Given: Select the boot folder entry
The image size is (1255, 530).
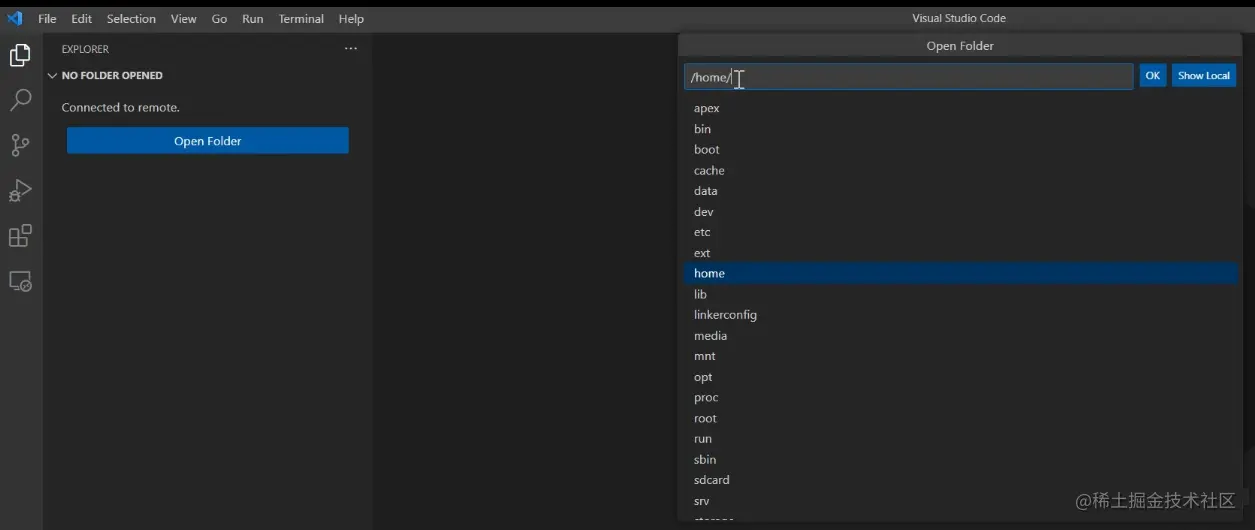Looking at the screenshot, I should coord(960,149).
